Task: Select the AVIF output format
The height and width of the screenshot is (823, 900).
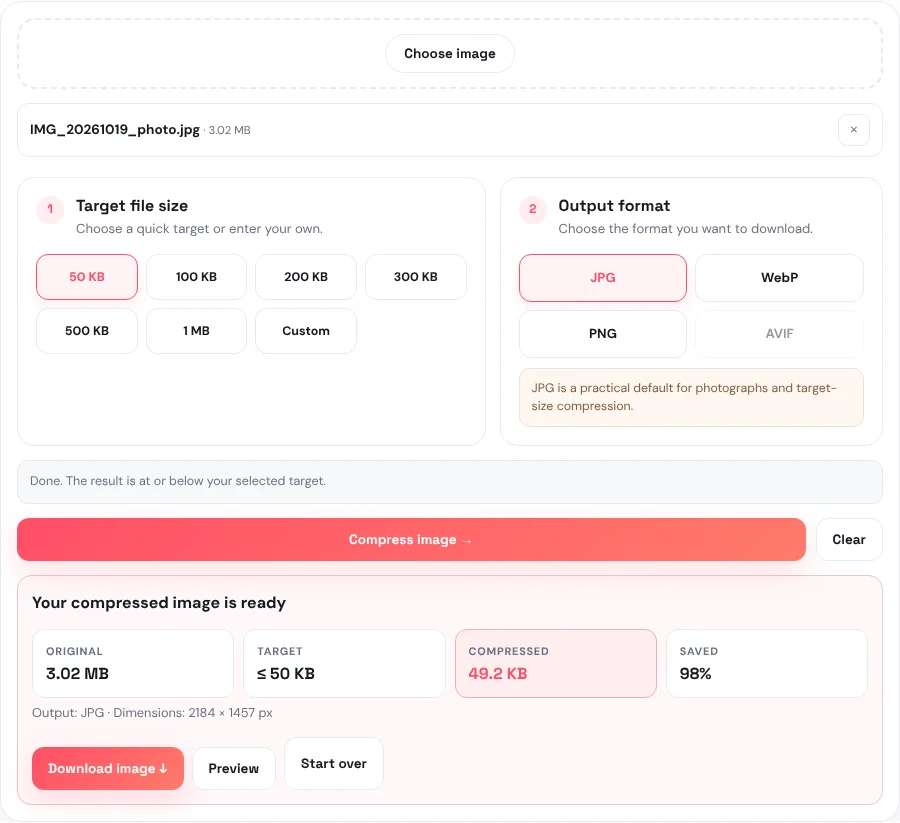Action: pyautogui.click(x=779, y=333)
